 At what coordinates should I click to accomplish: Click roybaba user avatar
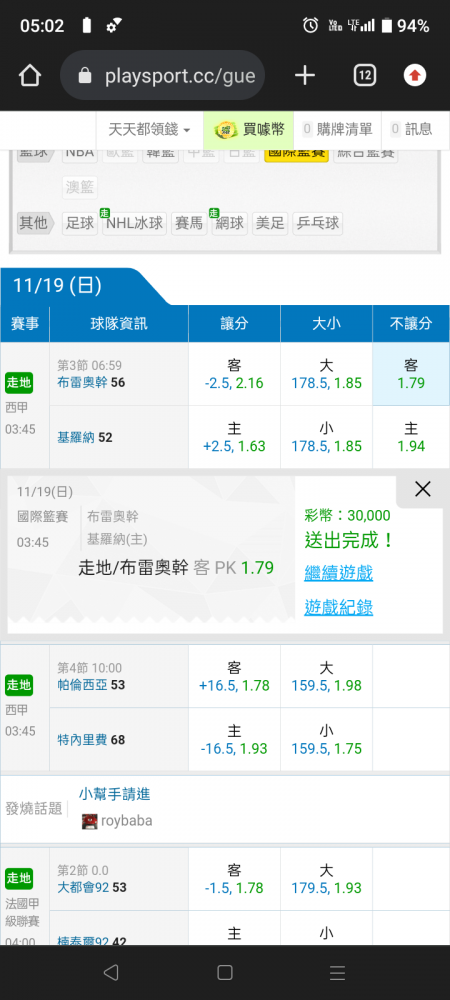[89, 821]
